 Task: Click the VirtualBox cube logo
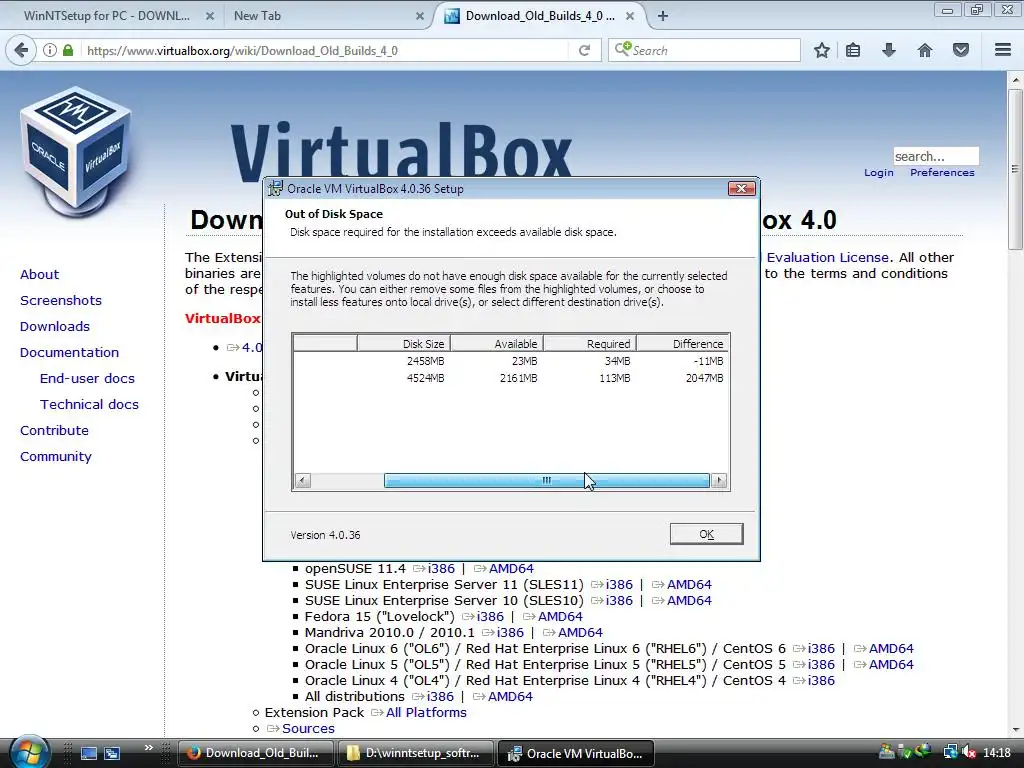pyautogui.click(x=75, y=152)
